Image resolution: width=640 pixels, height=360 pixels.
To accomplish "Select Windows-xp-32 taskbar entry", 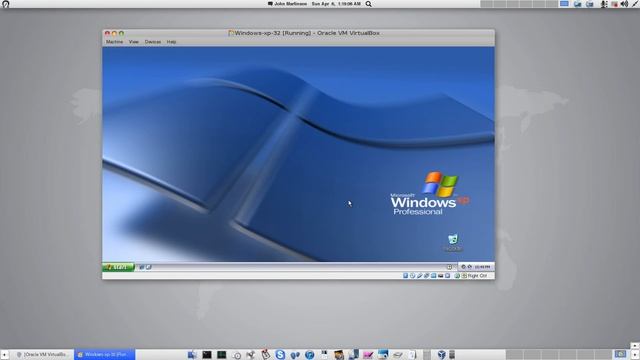I will (104, 354).
